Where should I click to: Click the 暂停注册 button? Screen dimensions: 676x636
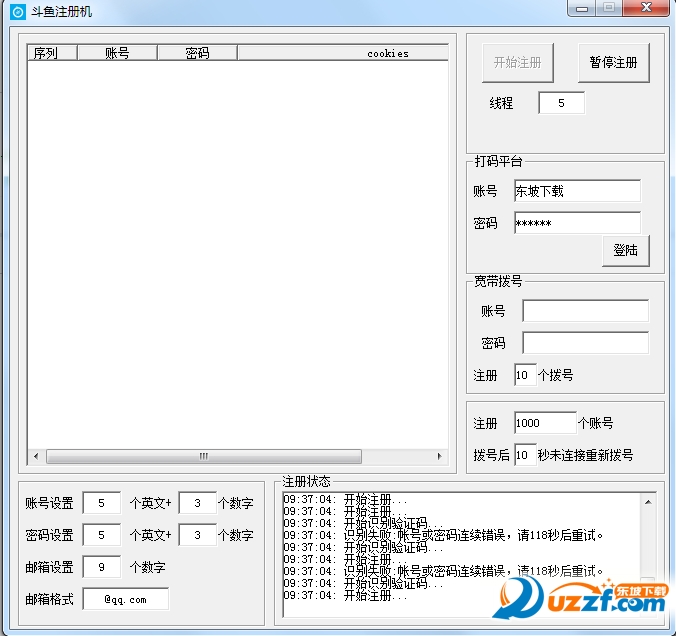613,63
